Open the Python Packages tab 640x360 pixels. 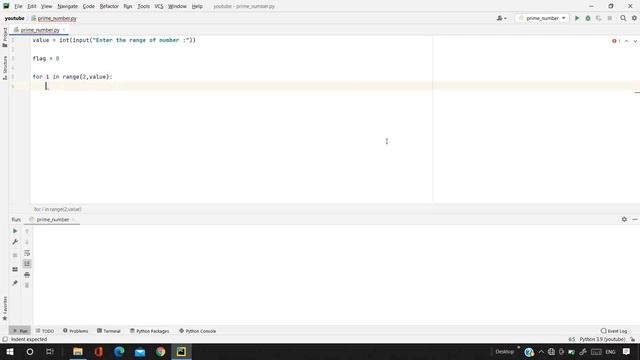tap(149, 331)
